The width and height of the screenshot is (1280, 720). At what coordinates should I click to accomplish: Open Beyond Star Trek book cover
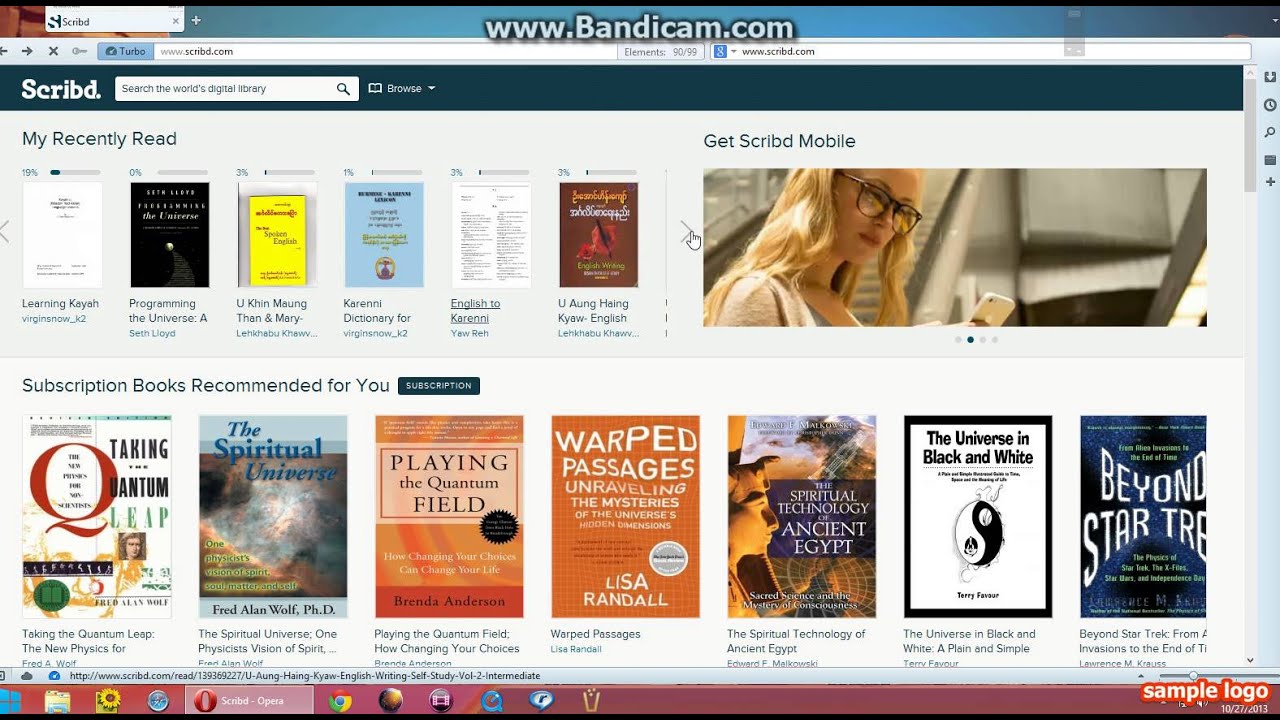click(x=1143, y=516)
